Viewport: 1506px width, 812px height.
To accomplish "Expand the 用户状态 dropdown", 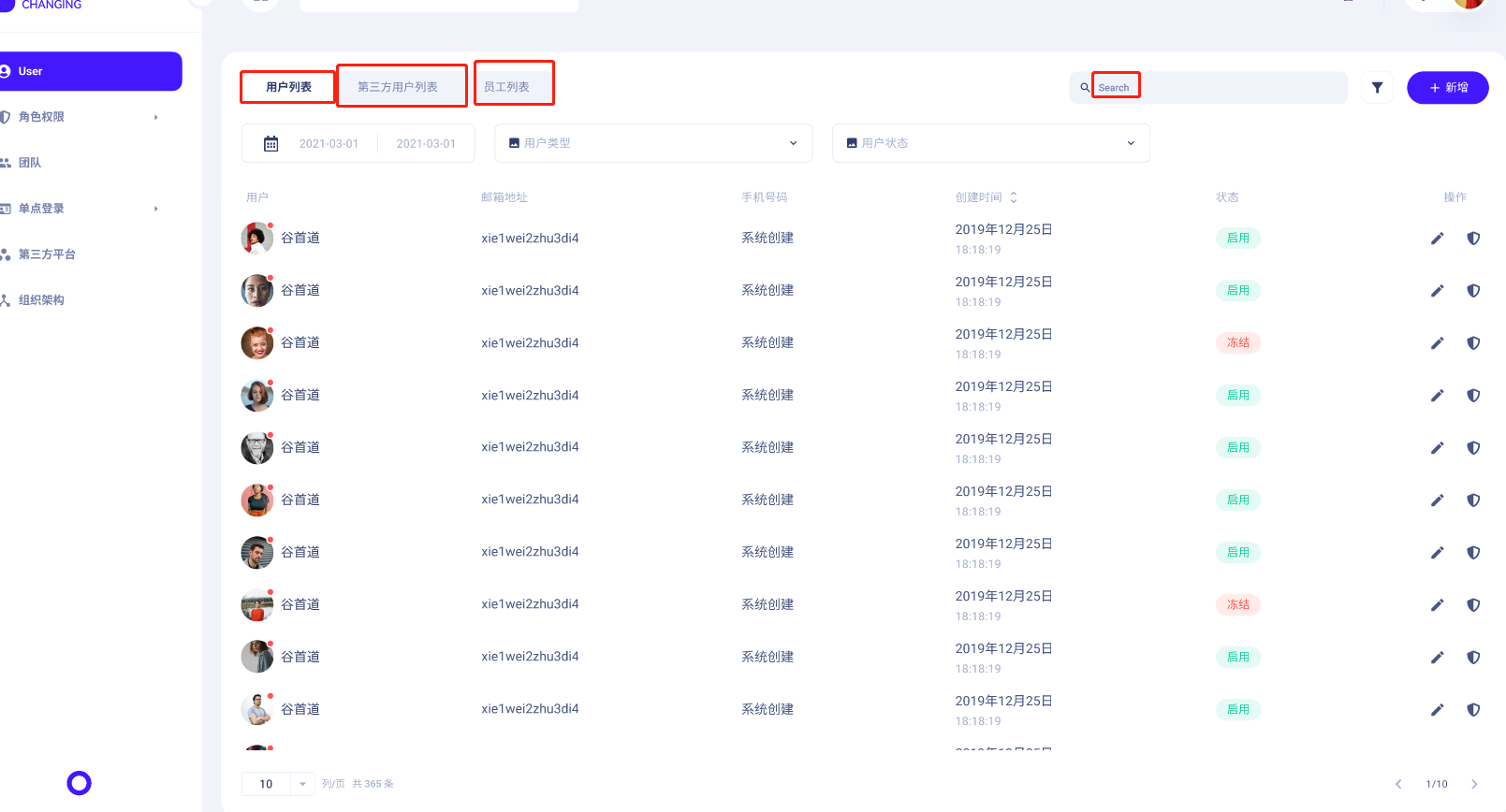I will tap(991, 143).
